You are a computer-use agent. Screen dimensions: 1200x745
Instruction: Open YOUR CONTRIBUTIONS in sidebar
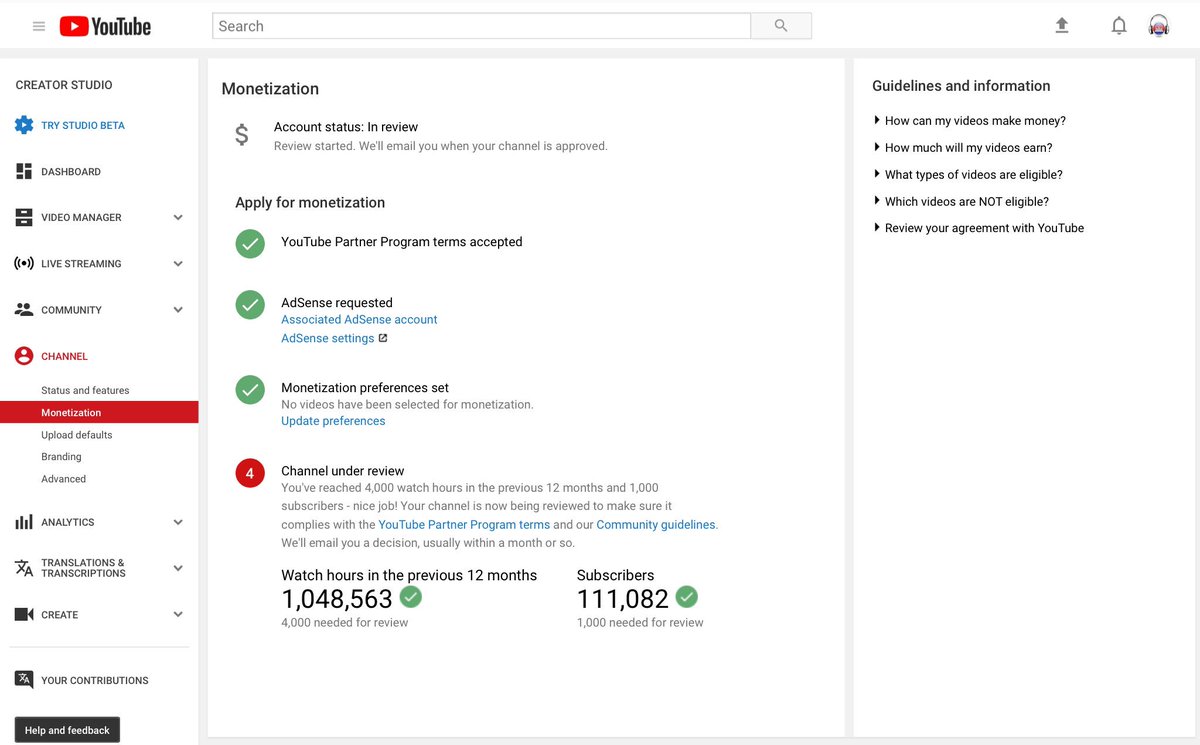coord(95,681)
